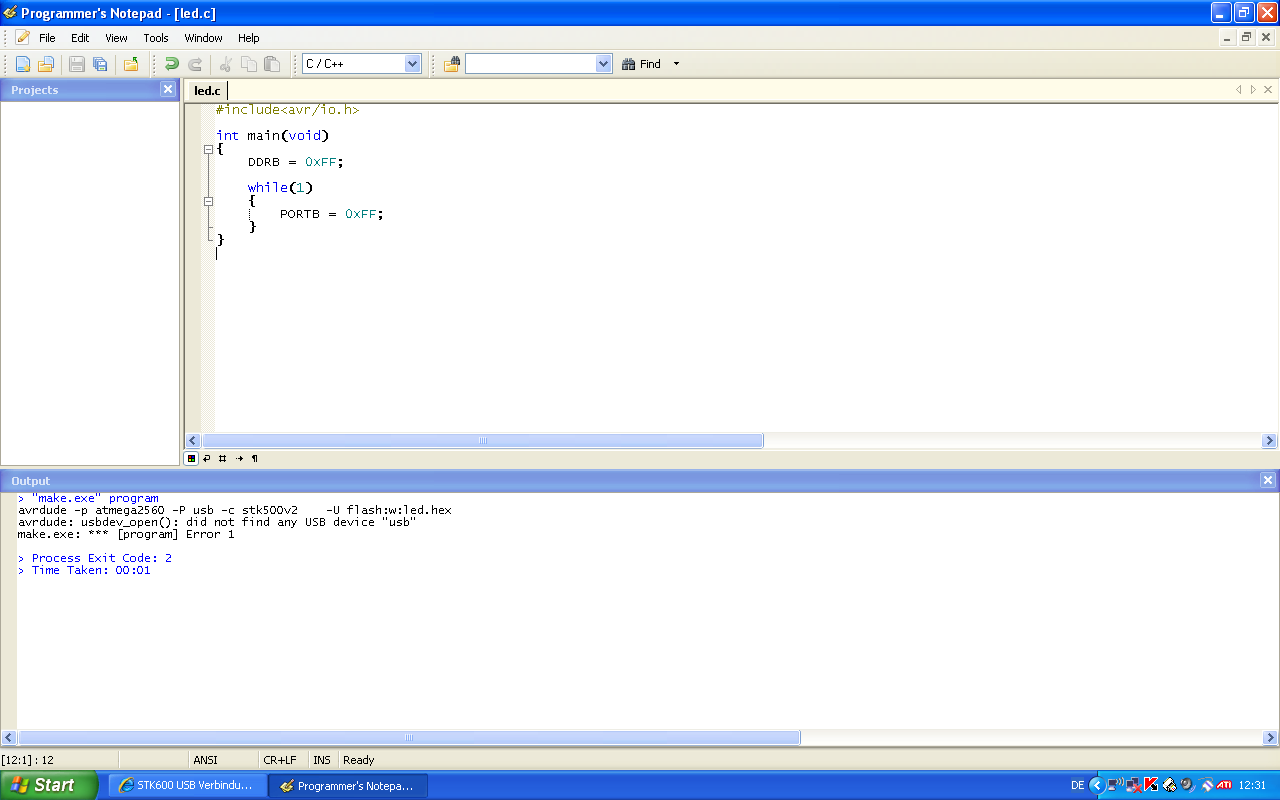Click the green Undo arrow
1280x800 pixels.
click(x=171, y=64)
